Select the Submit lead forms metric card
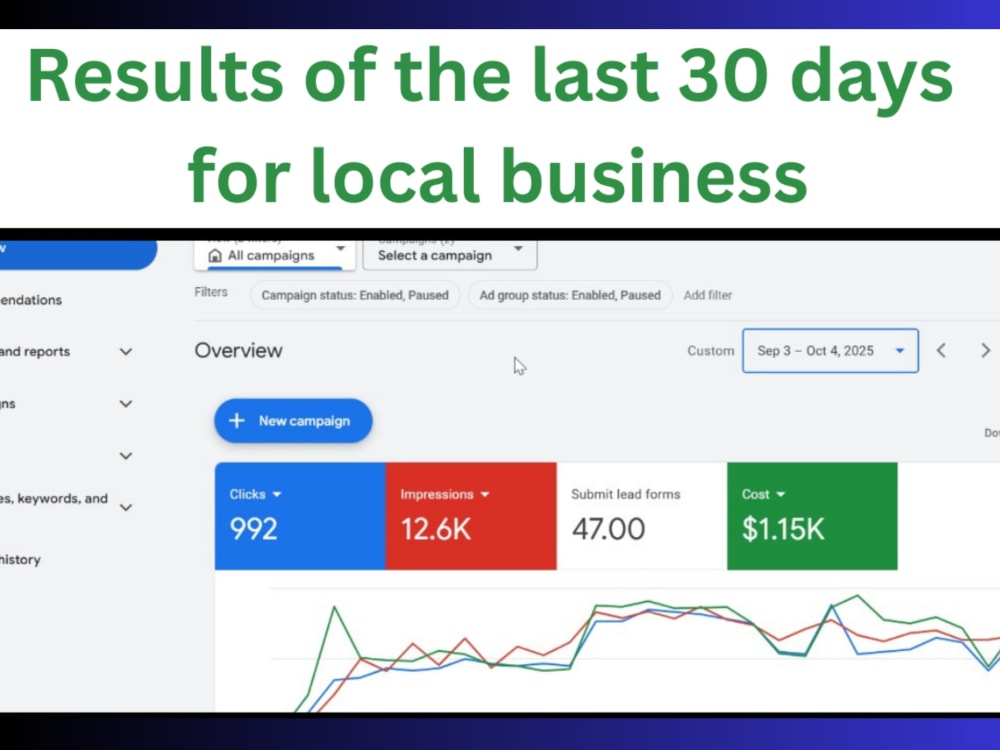 (642, 516)
